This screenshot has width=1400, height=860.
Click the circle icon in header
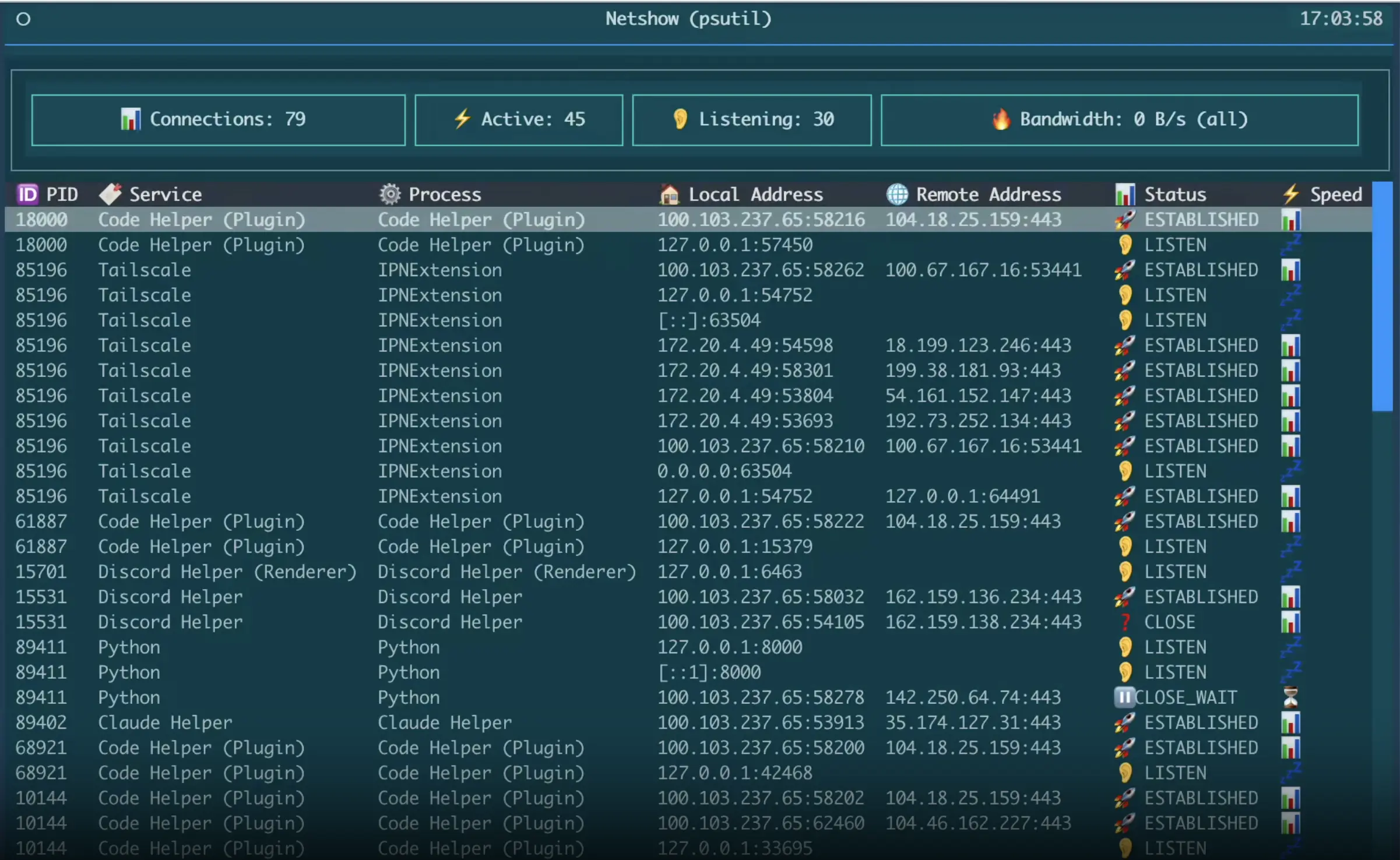(23, 19)
